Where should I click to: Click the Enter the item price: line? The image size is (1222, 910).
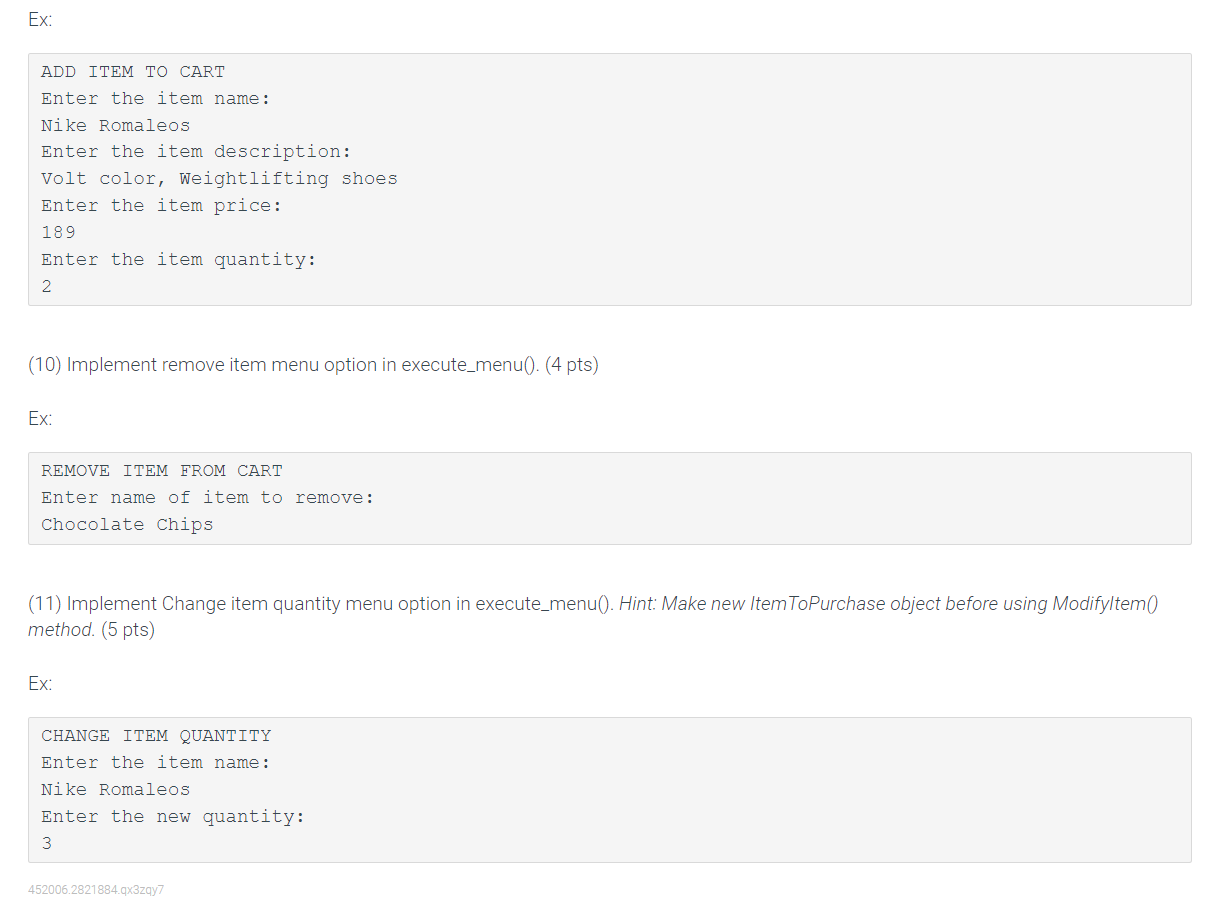pos(162,206)
